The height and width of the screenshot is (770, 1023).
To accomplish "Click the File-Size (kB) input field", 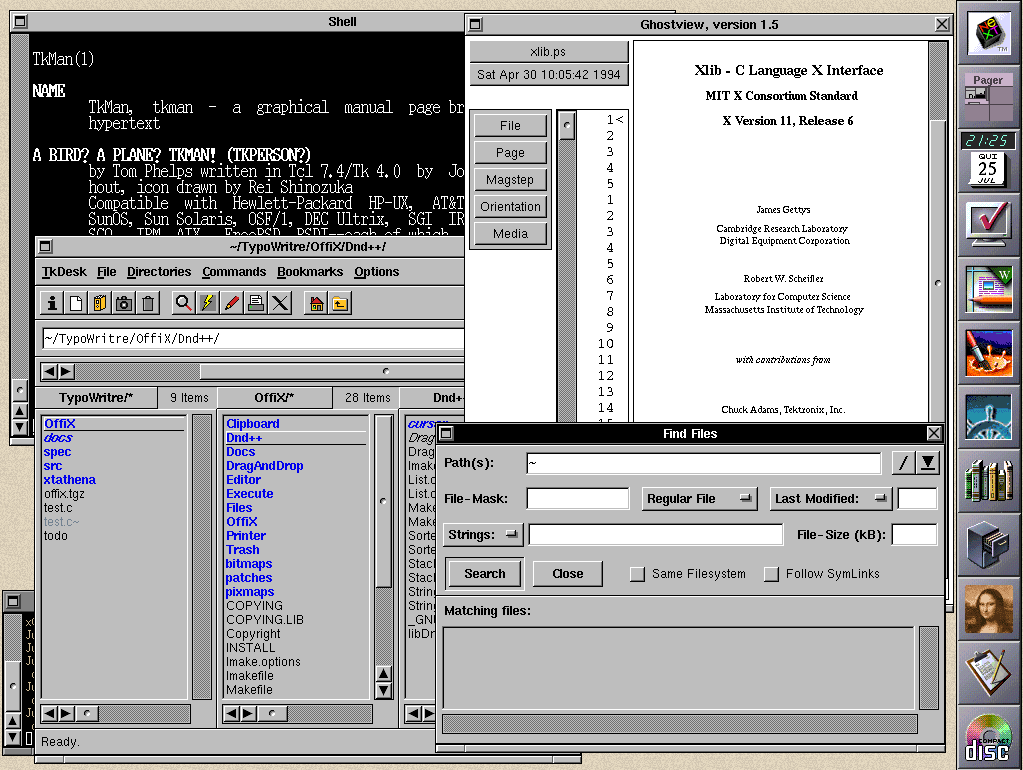I will tap(914, 534).
